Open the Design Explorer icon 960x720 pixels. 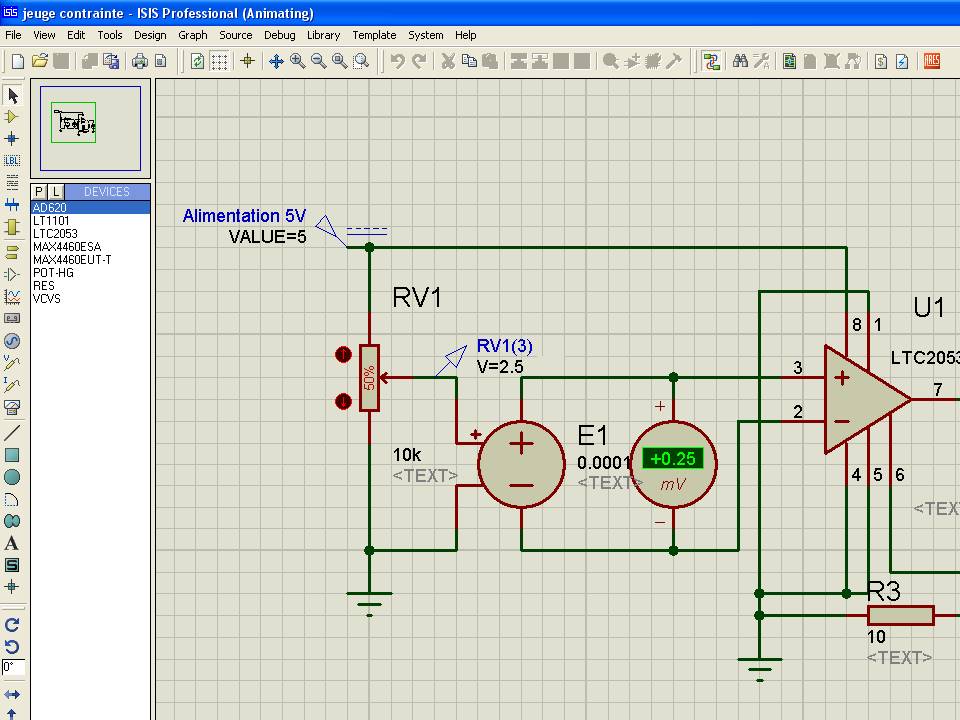(790, 61)
